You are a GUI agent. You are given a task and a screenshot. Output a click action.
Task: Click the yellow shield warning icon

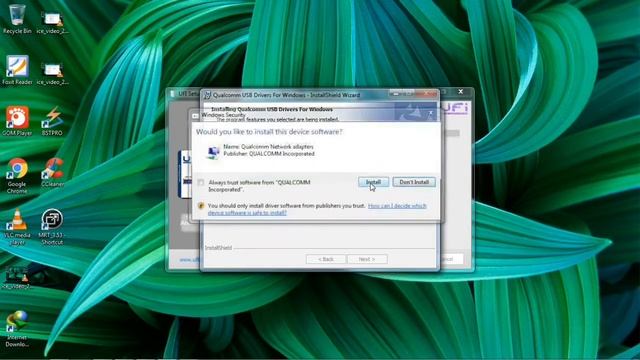click(201, 206)
